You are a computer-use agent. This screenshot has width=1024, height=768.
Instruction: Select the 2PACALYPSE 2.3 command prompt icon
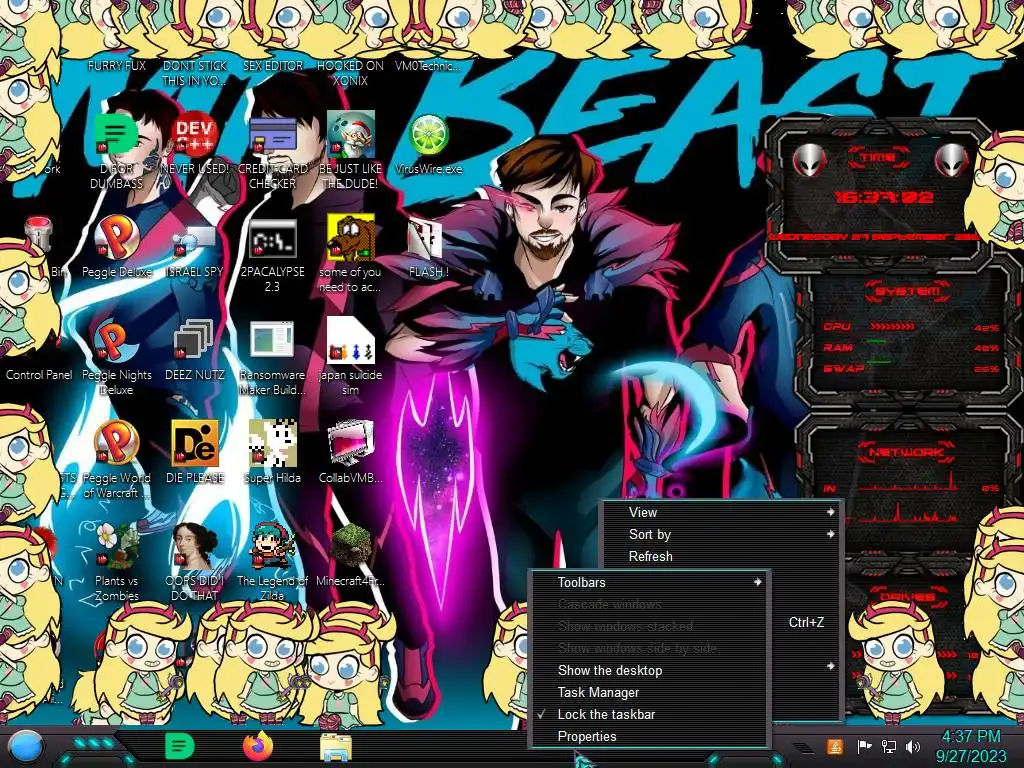tap(273, 238)
